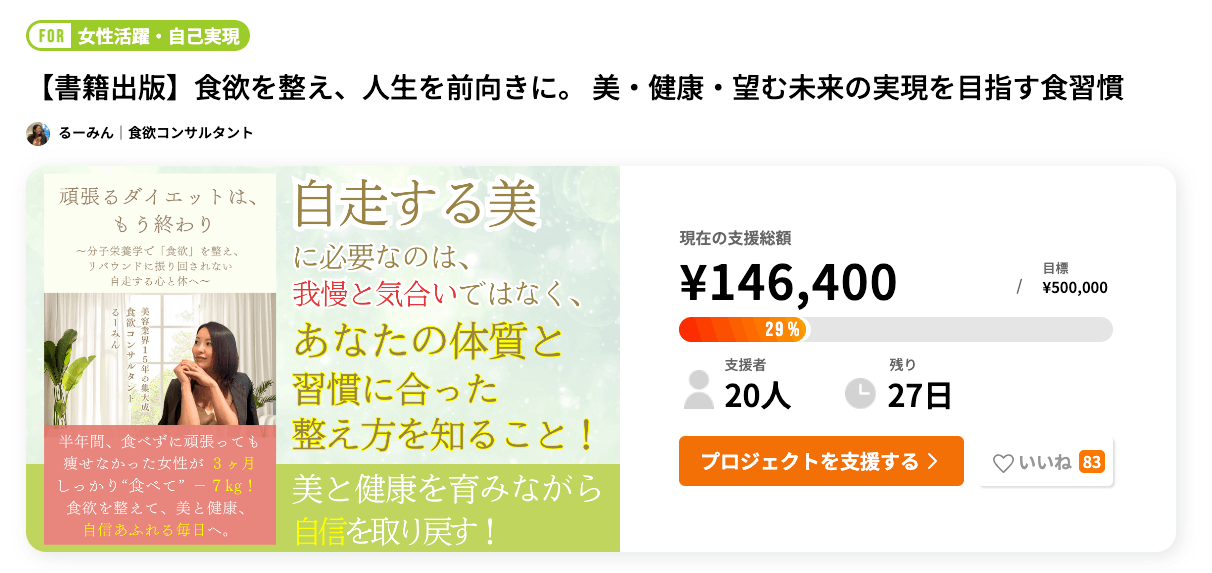Click the gray supporter person icon
The height and width of the screenshot is (573, 1212).
click(698, 391)
